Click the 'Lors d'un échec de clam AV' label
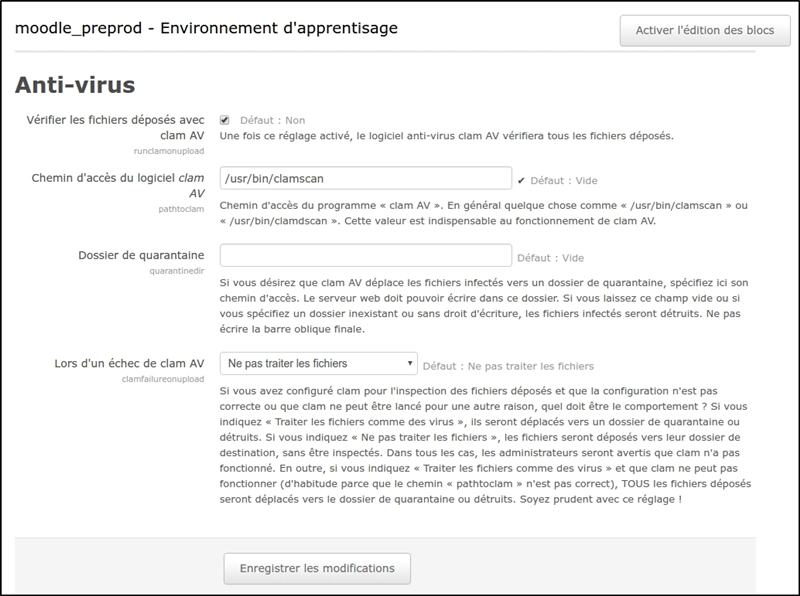Viewport: 800px width, 596px height. coord(127,363)
